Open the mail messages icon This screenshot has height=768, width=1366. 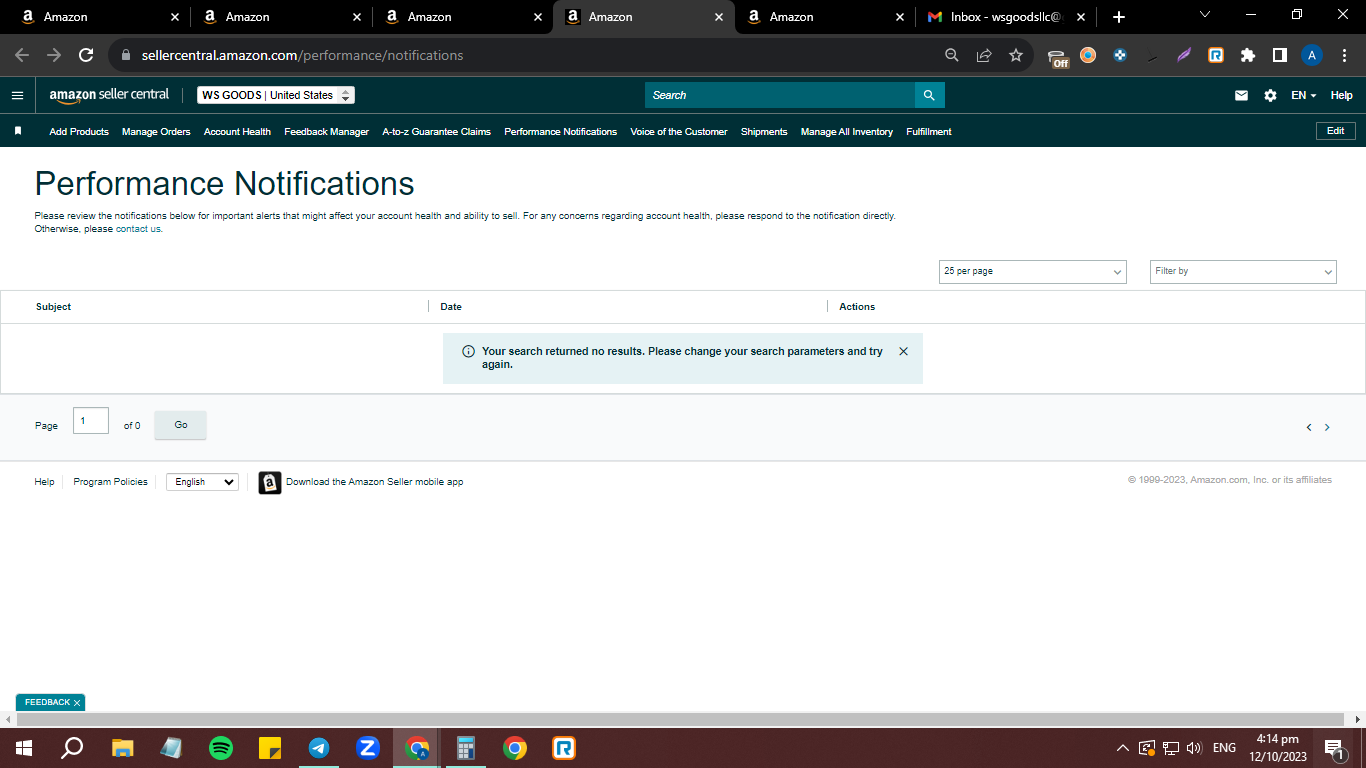point(1241,95)
